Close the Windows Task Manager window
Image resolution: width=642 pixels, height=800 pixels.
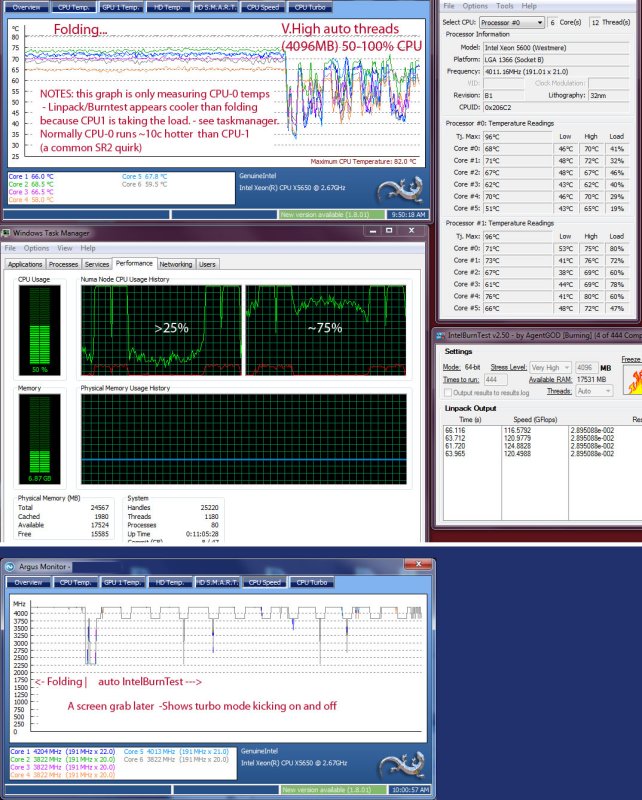[411, 231]
